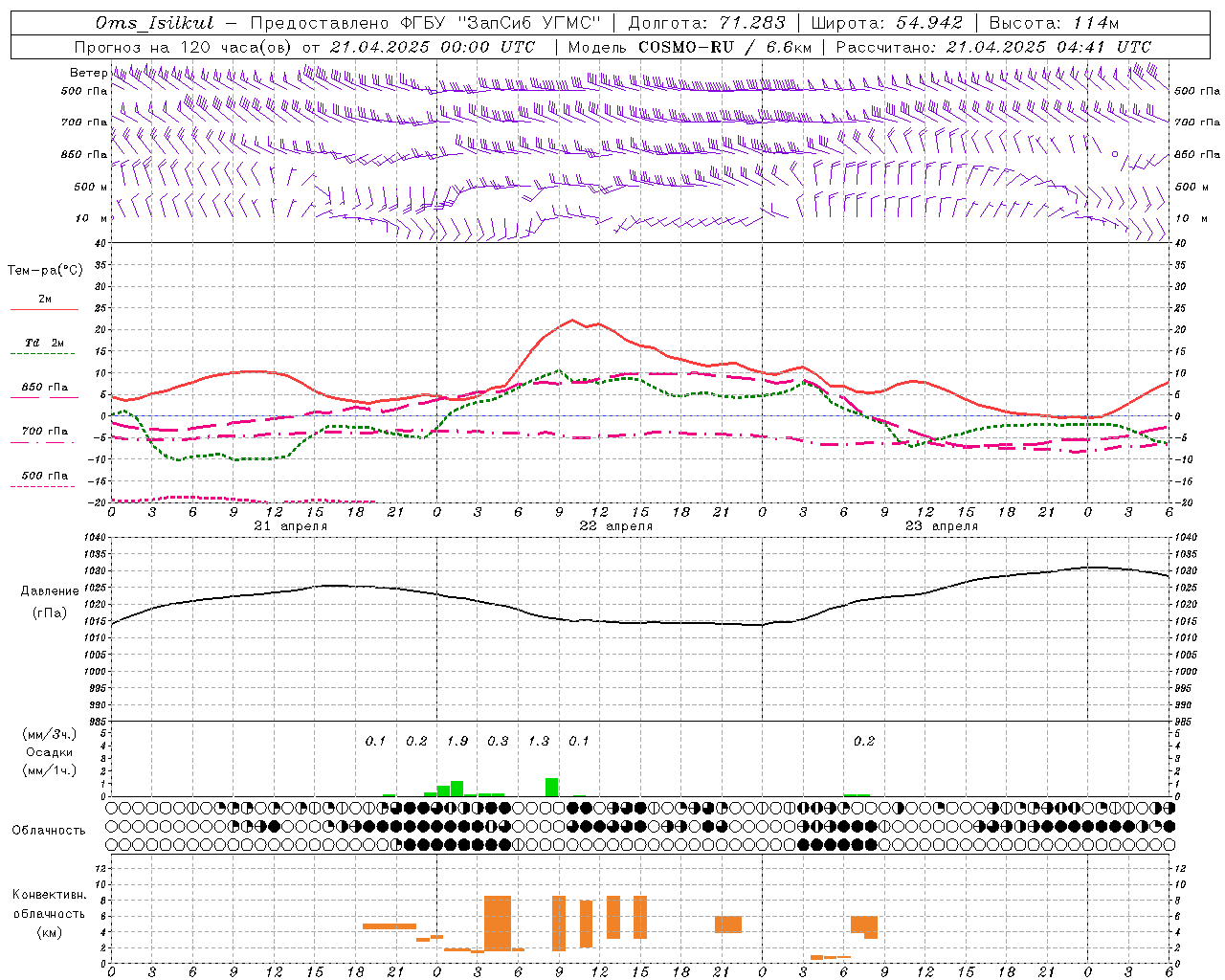Click the 1030 tick on right pressure axis
The width and height of the screenshot is (1225, 980).
click(x=1186, y=571)
